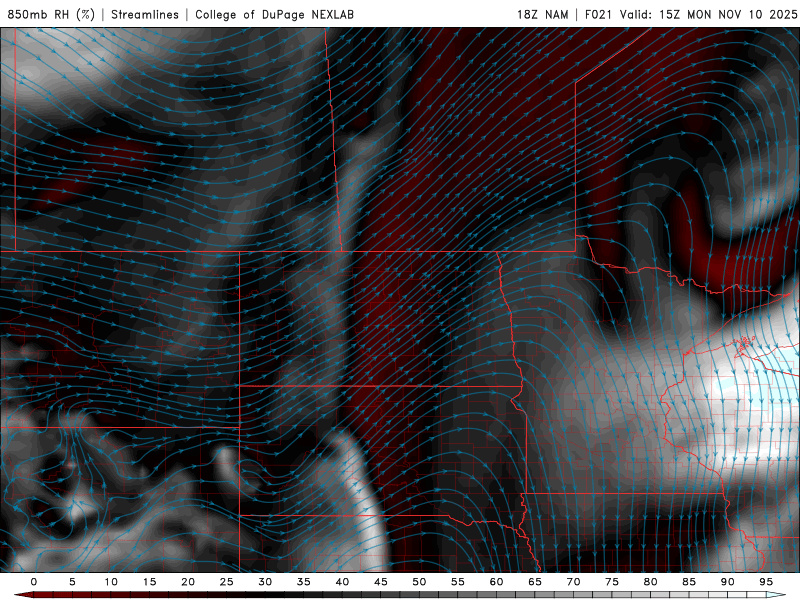The width and height of the screenshot is (800, 600).
Task: Select the "70" RH legend number
Action: pos(573,582)
